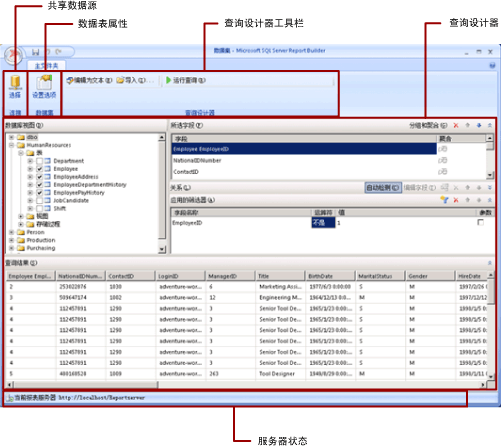Click the undo icon in quick access toolbar

[x=48, y=52]
